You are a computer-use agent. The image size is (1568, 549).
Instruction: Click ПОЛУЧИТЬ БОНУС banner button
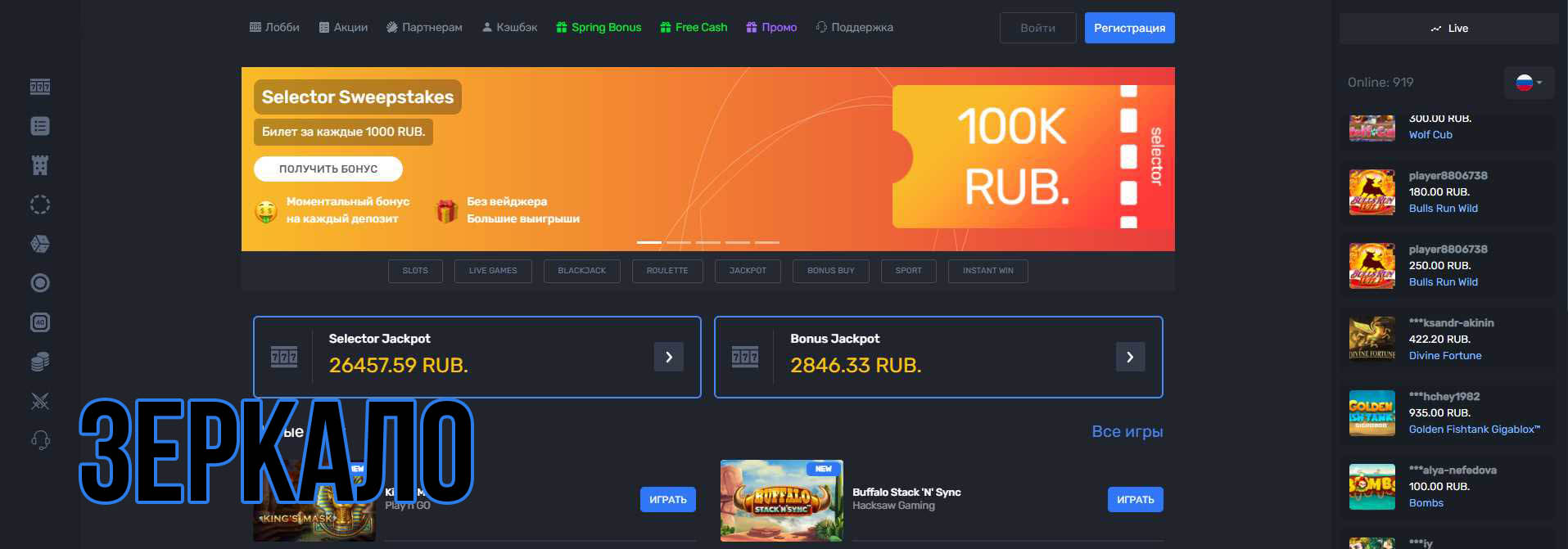point(328,169)
